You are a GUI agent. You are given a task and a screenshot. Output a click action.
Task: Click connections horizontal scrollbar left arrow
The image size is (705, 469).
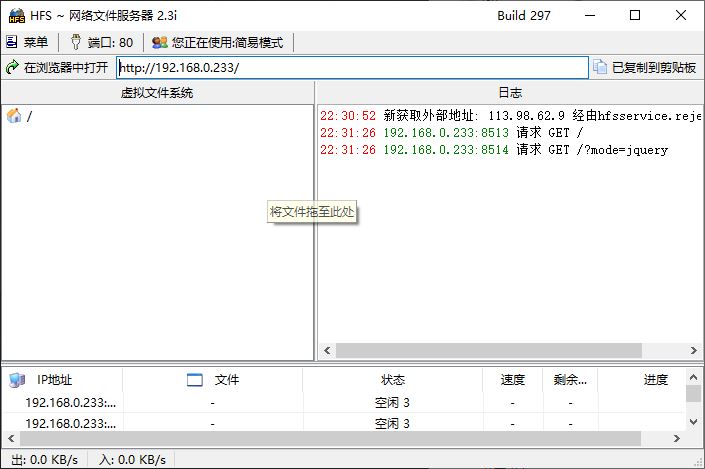point(11,438)
